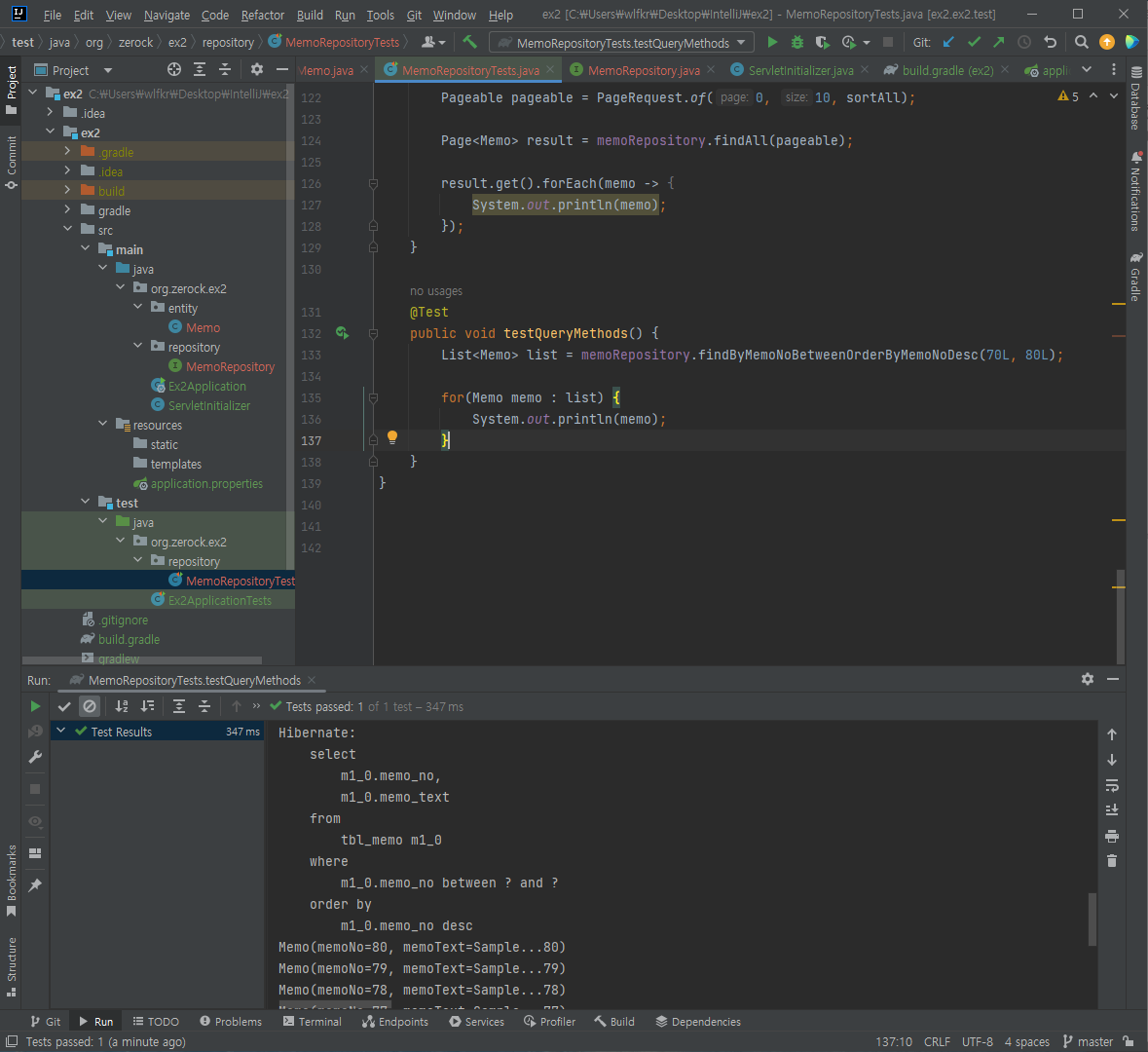The image size is (1148, 1052).
Task: Click Git Commit checkmark icon
Action: [974, 43]
